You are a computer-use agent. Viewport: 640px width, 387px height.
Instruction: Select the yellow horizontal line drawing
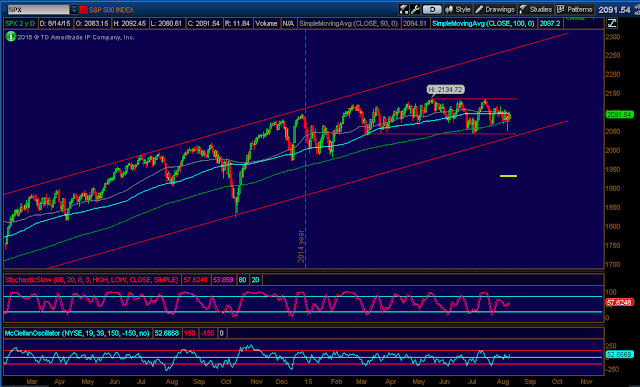coord(509,176)
